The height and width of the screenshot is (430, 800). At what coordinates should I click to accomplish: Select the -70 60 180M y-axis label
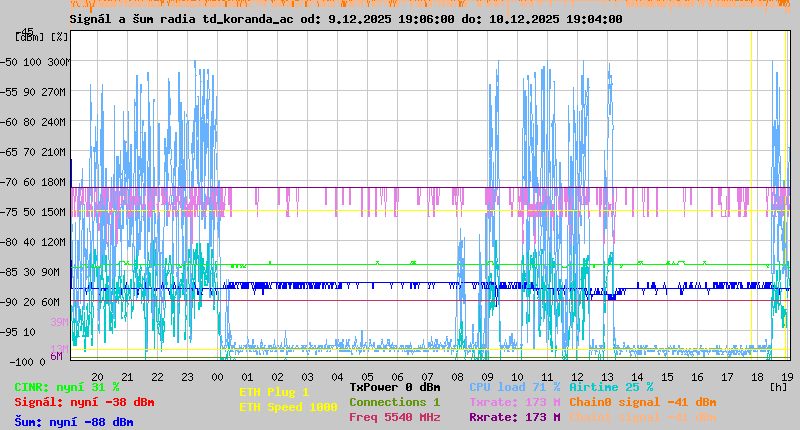[x=41, y=182]
